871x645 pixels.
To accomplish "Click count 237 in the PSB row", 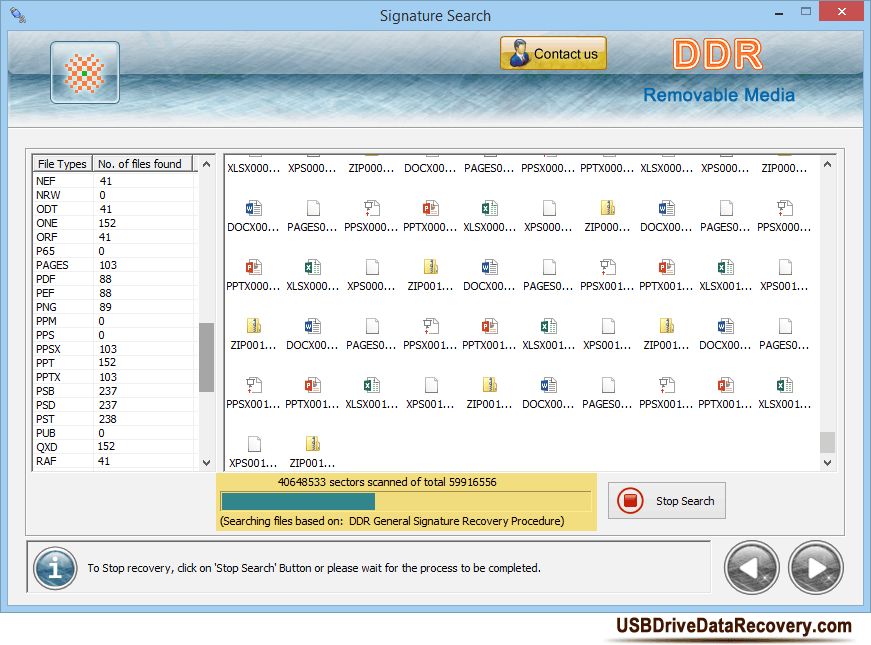I will tap(108, 391).
